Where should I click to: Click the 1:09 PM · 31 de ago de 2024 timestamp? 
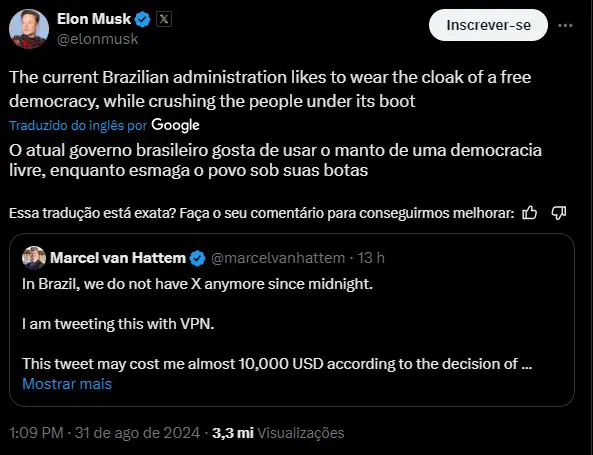coord(104,433)
